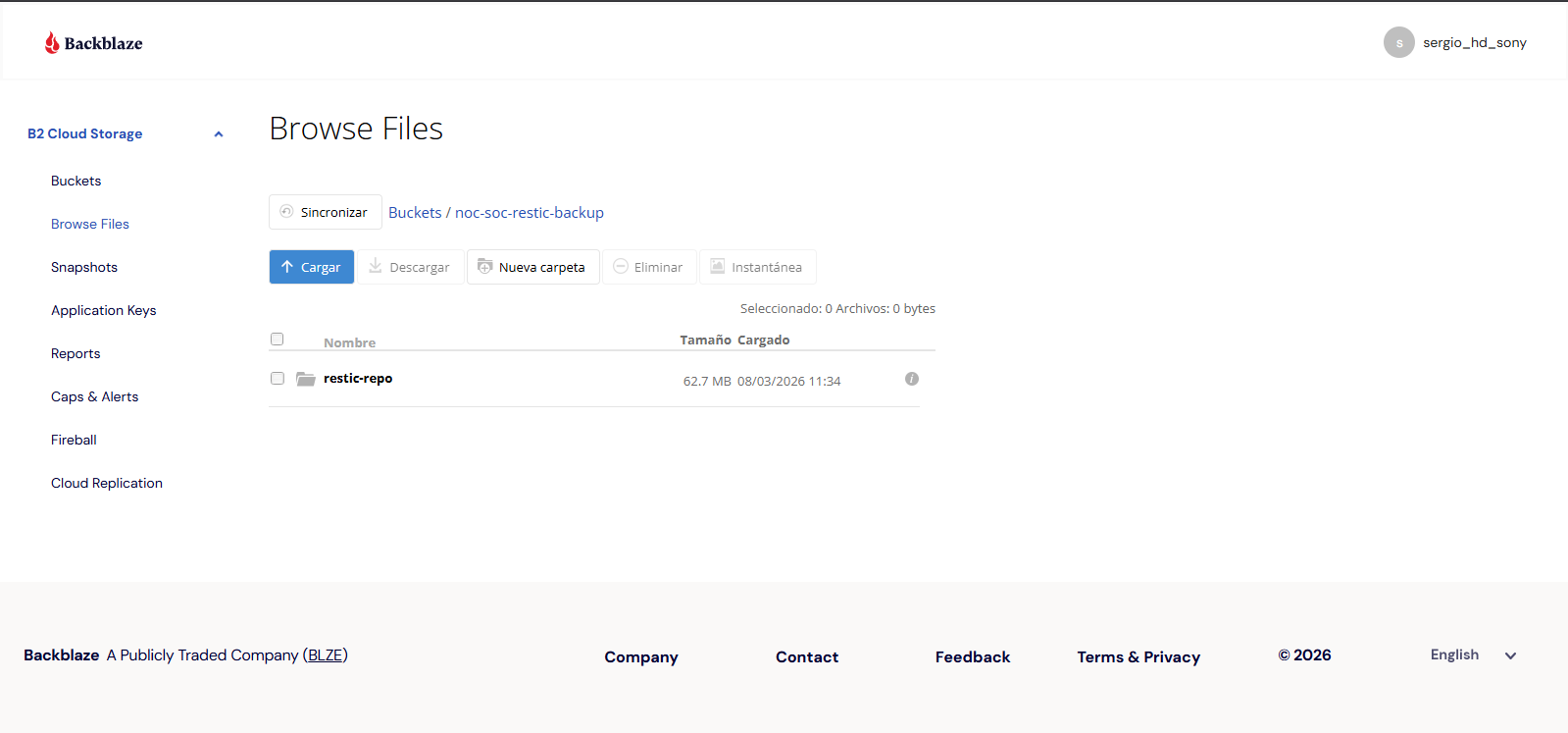Open the restic-repo folder
1568x733 pixels.
pos(358,379)
